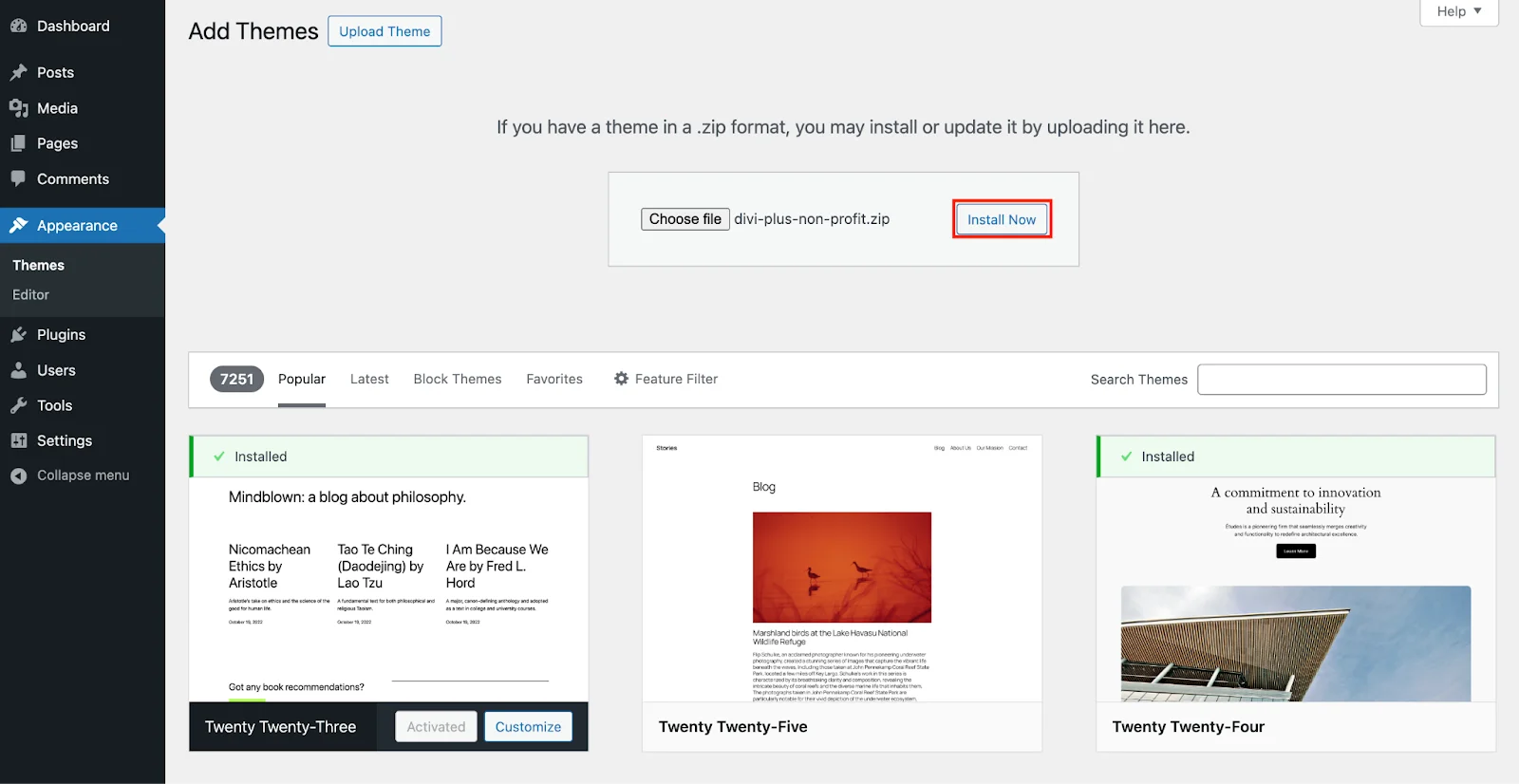
Task: Click Collapse menu text
Action: [83, 476]
